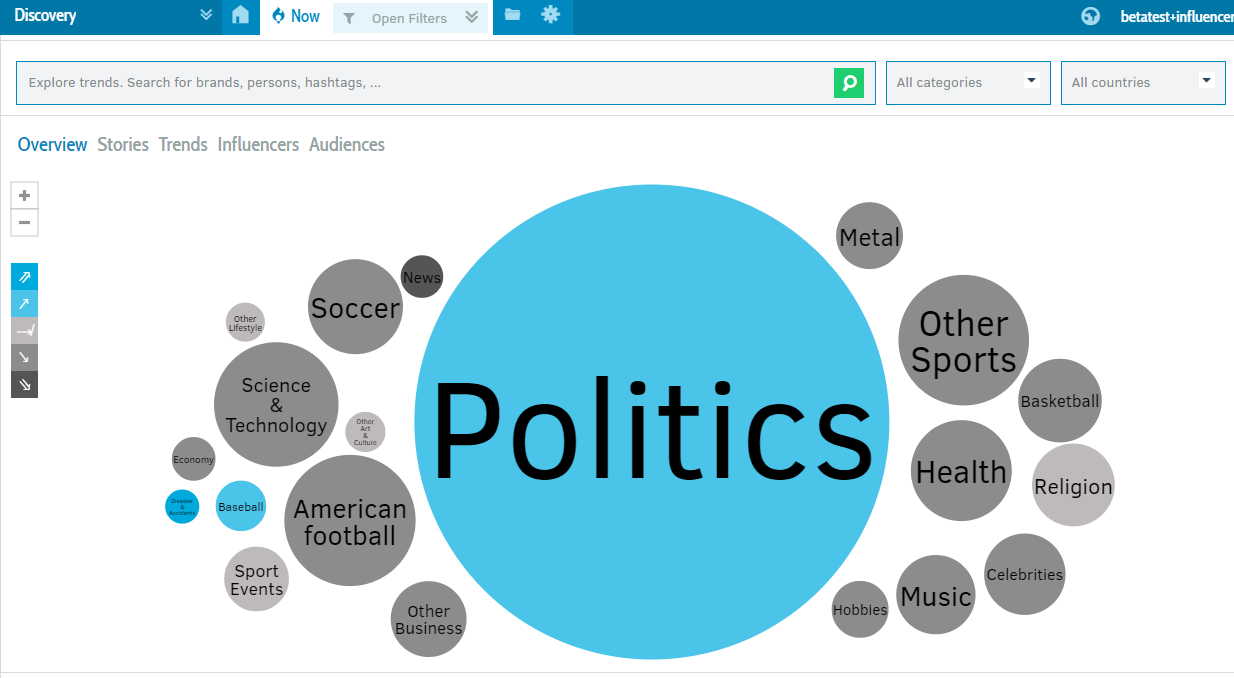Switch to the Stories tab

[x=123, y=145]
